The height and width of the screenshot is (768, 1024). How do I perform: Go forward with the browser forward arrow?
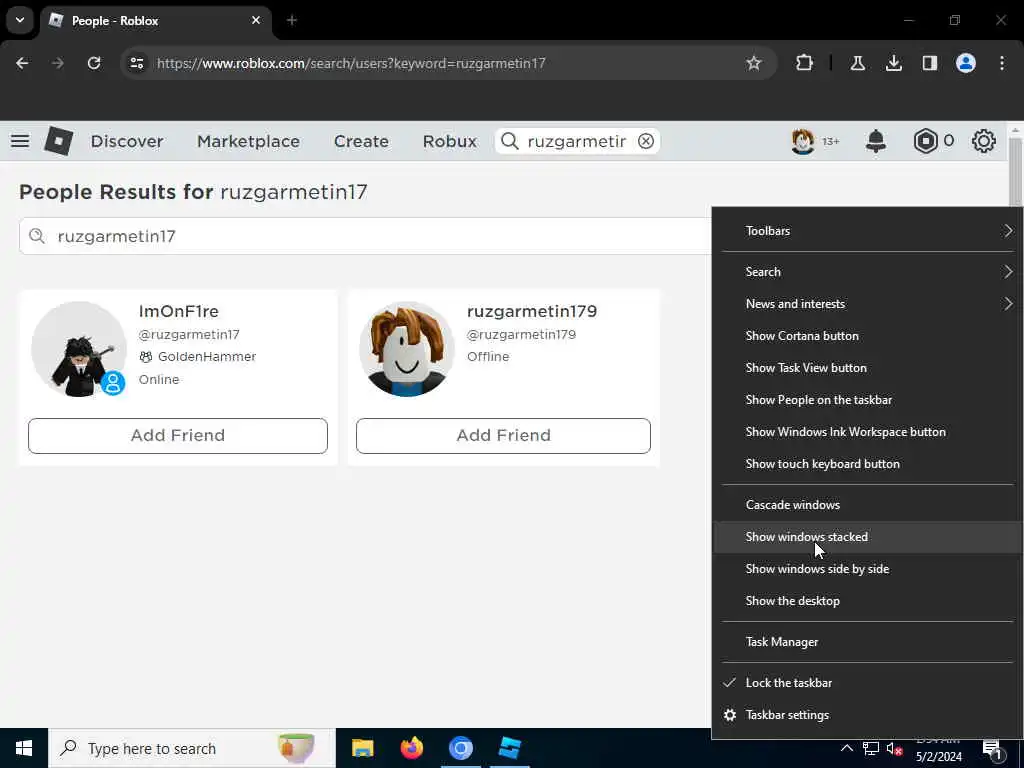click(x=58, y=63)
